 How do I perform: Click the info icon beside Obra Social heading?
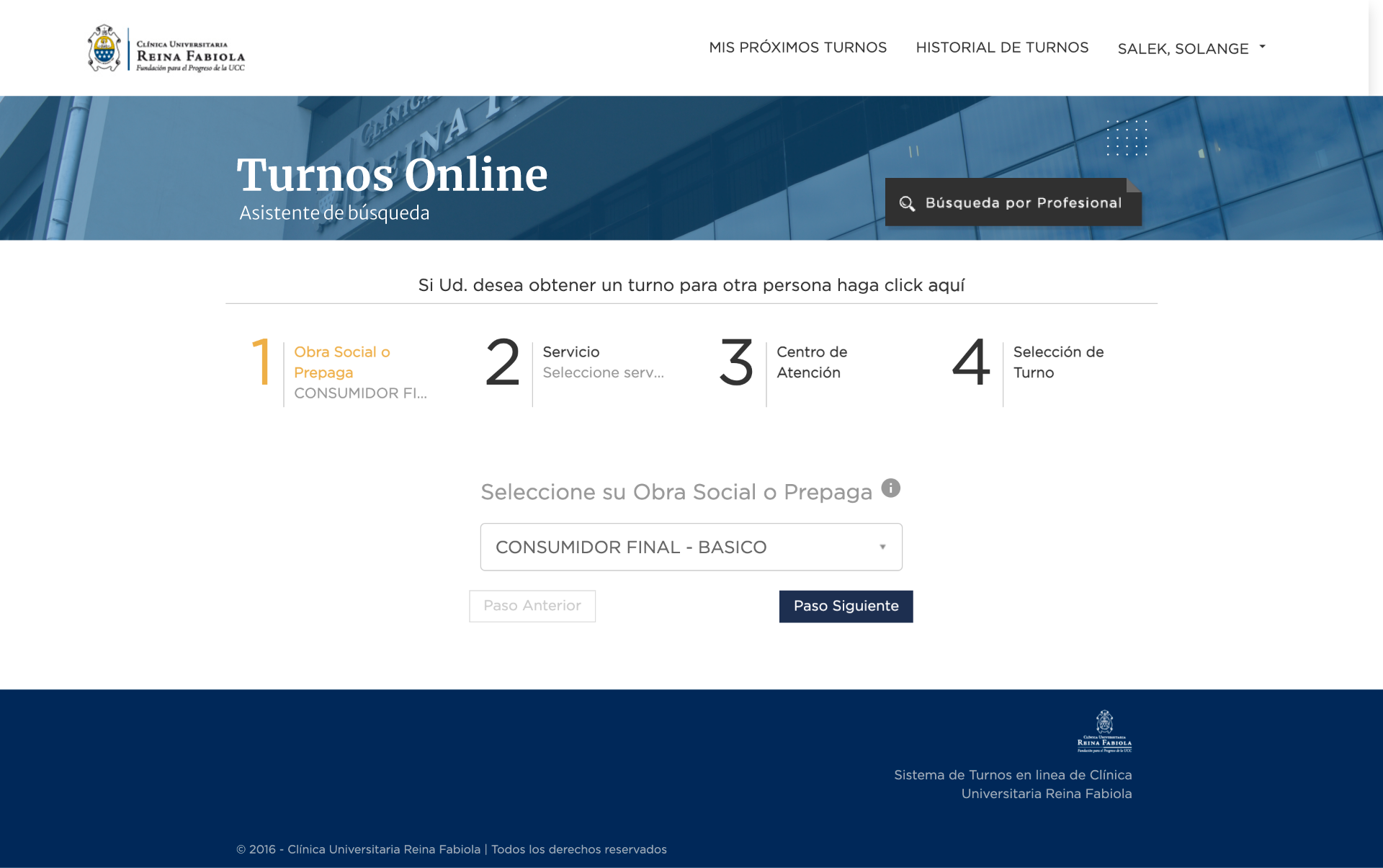click(x=891, y=488)
